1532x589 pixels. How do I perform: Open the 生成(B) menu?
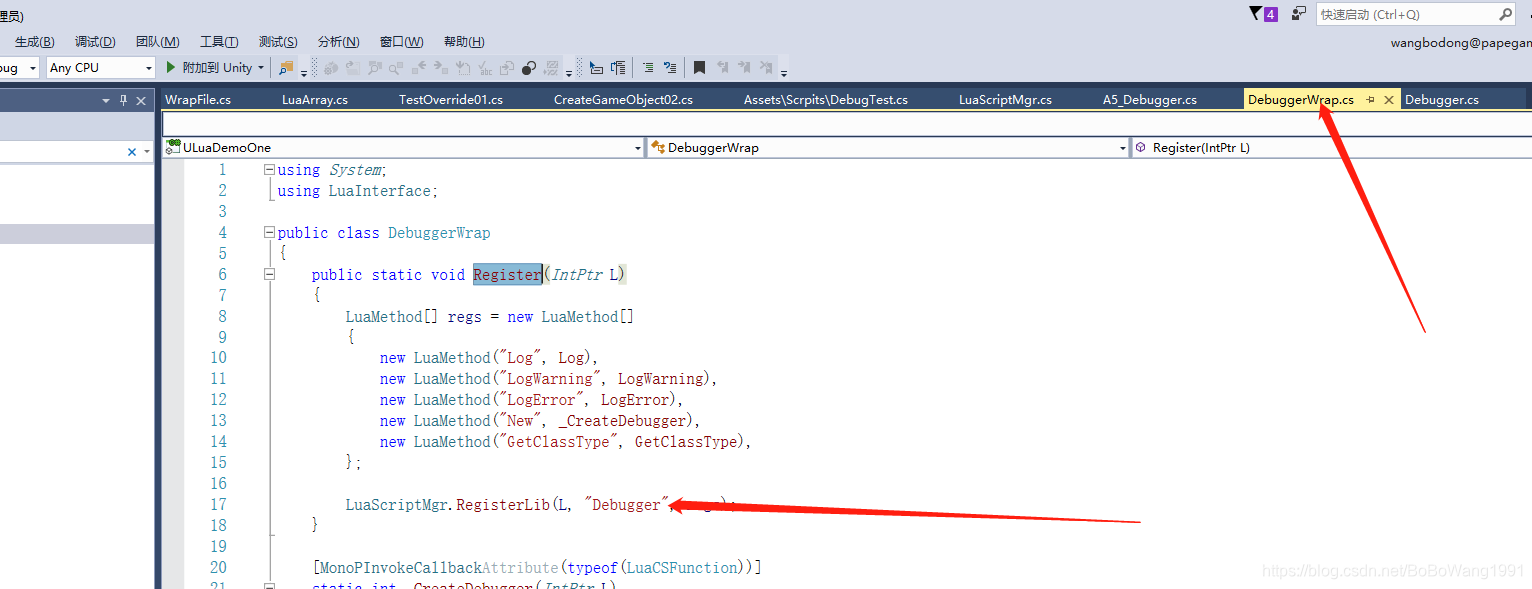[35, 42]
